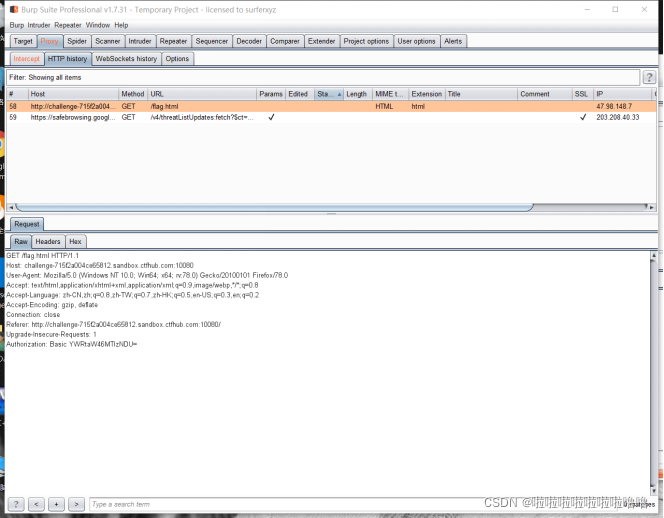Sort by the Method column header
This screenshot has width=664, height=518.
tap(133, 94)
